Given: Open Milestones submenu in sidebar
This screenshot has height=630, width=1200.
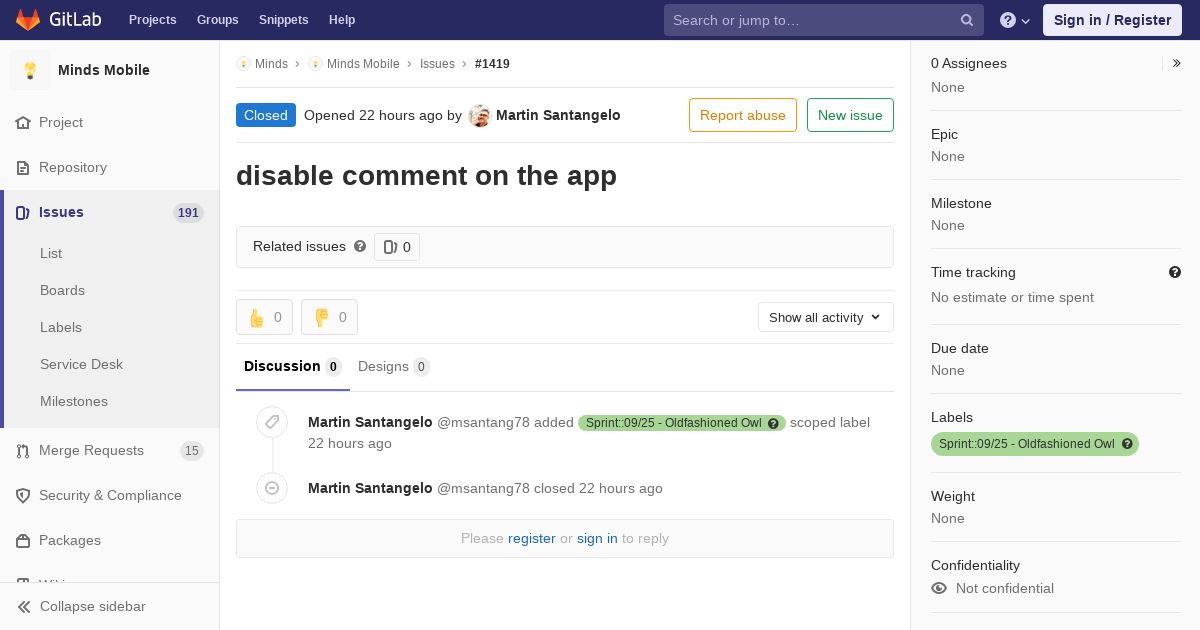Looking at the screenshot, I should [74, 401].
